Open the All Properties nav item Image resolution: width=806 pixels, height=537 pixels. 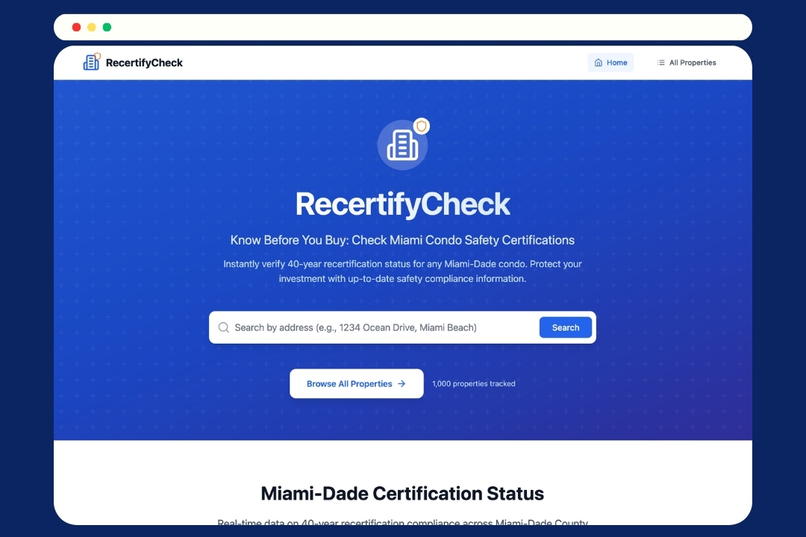coord(686,63)
